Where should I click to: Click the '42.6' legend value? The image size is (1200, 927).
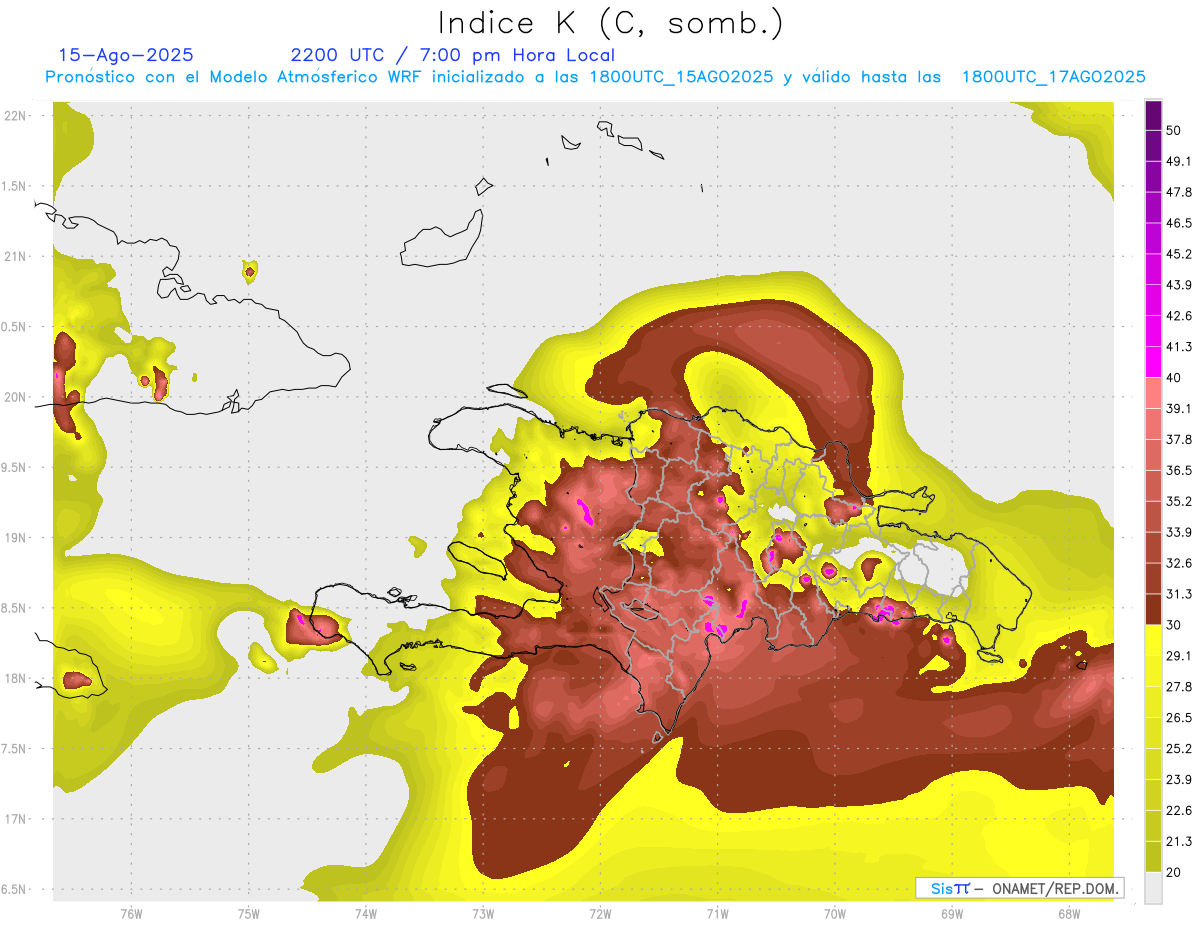coord(1179,316)
